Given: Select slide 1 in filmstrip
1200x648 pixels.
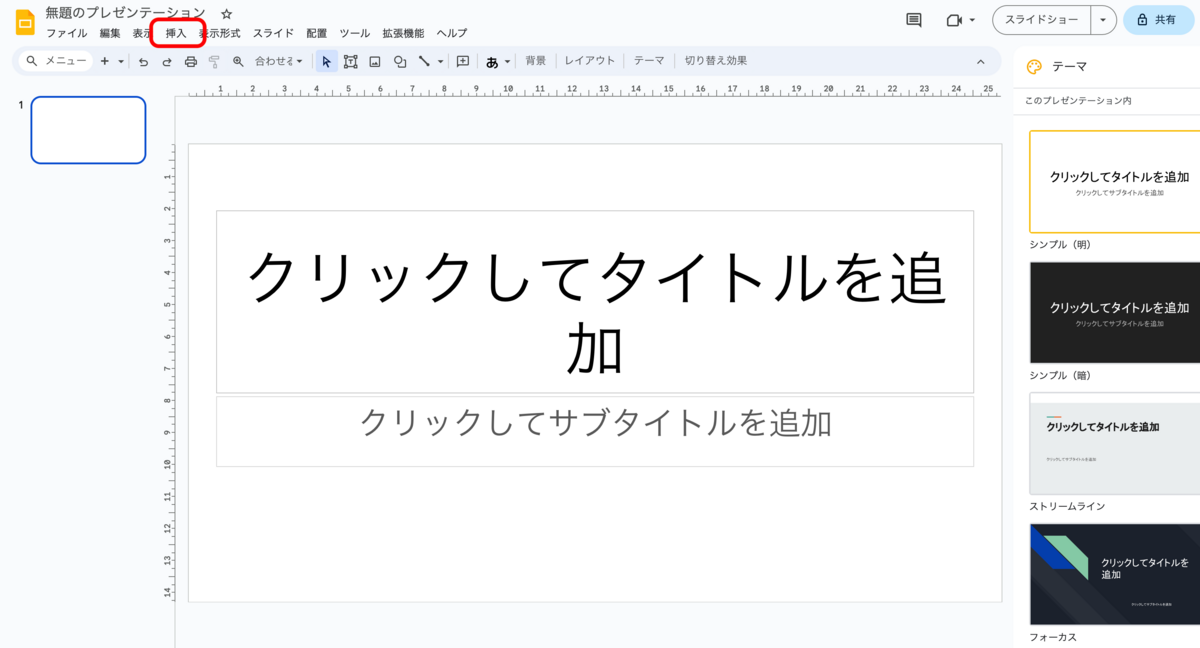Looking at the screenshot, I should (x=88, y=130).
